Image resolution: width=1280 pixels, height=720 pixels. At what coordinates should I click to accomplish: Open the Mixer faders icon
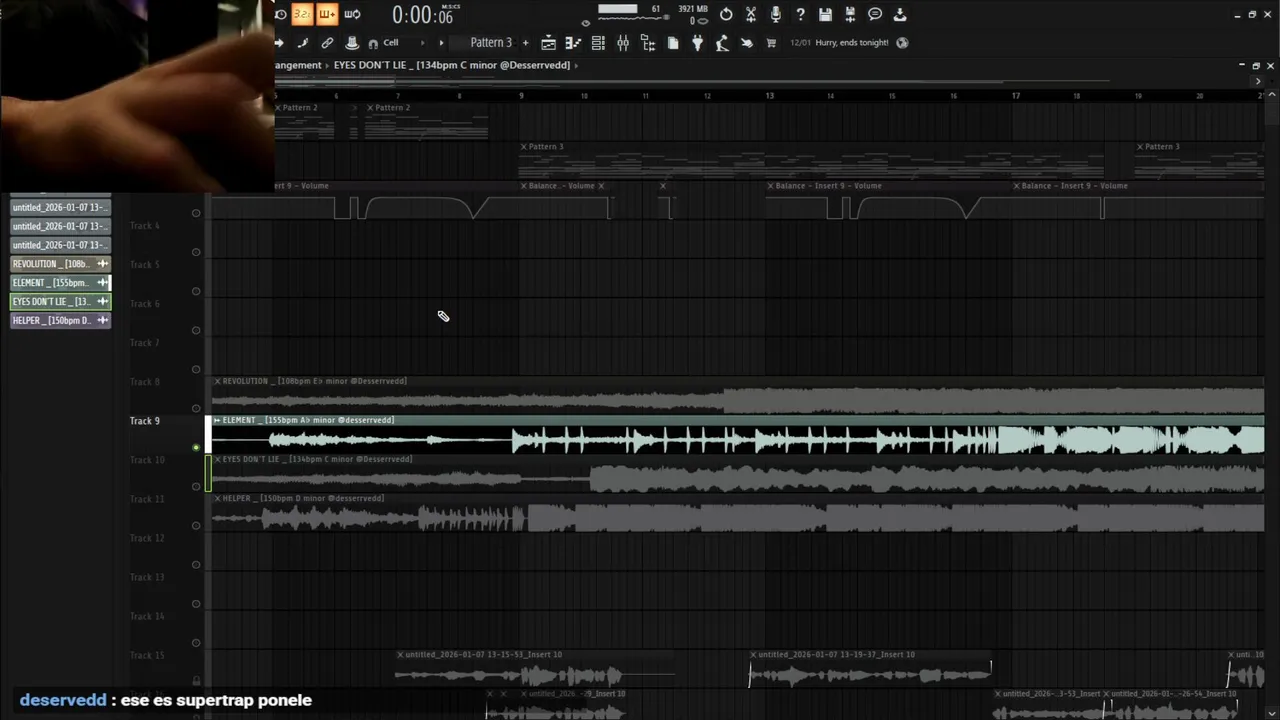[623, 43]
